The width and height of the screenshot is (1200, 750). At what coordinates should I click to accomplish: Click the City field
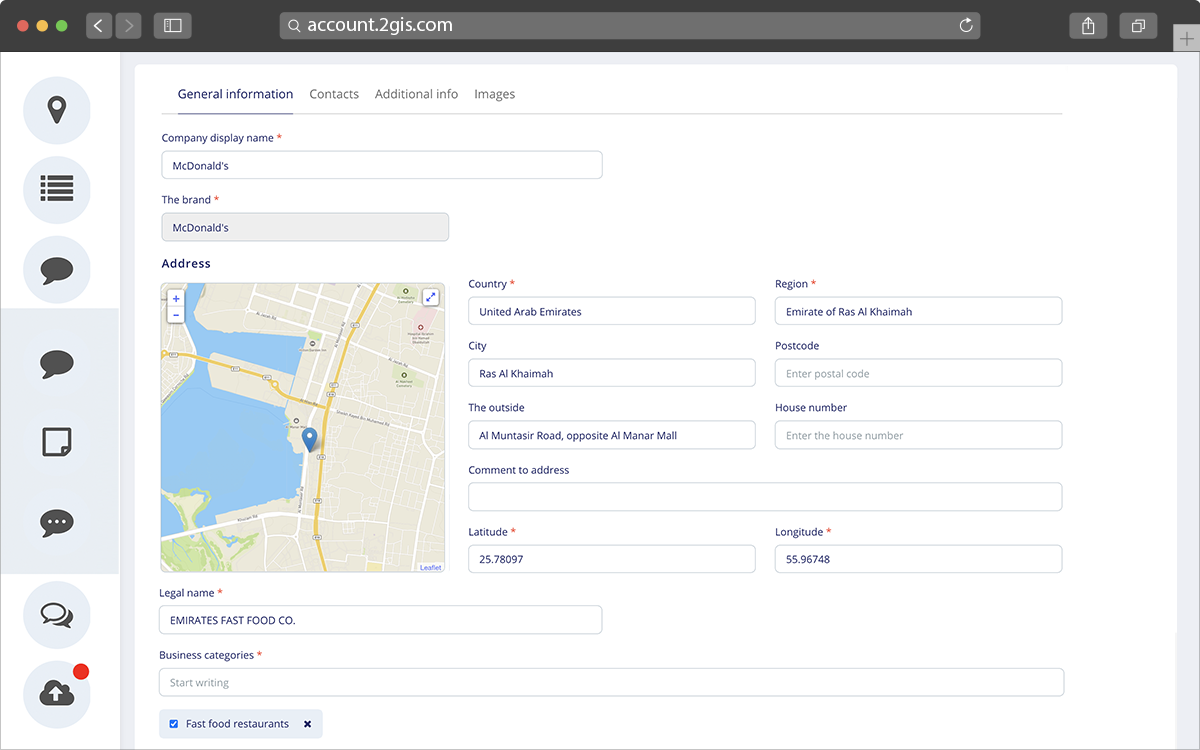(612, 373)
